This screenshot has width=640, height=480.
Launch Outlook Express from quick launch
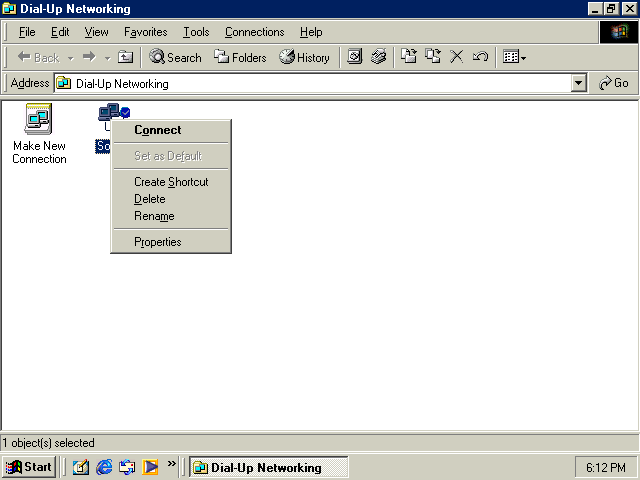(x=127, y=467)
